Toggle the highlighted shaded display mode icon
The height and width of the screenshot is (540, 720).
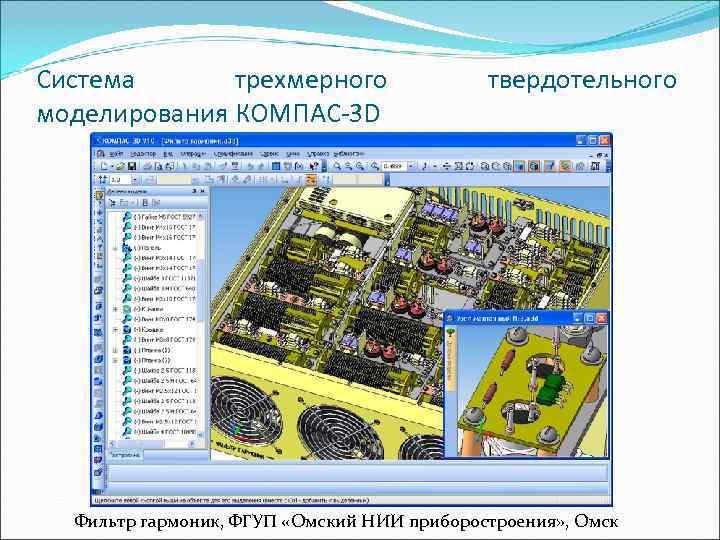pos(520,166)
